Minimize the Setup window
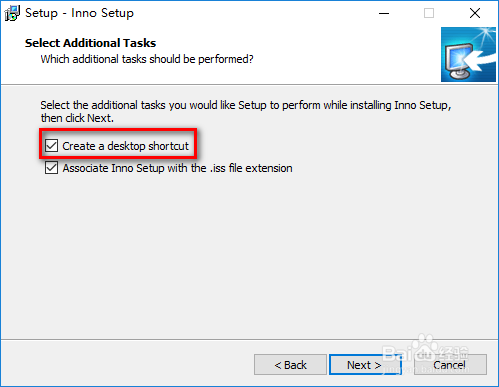The width and height of the screenshot is (499, 387). [x=384, y=13]
